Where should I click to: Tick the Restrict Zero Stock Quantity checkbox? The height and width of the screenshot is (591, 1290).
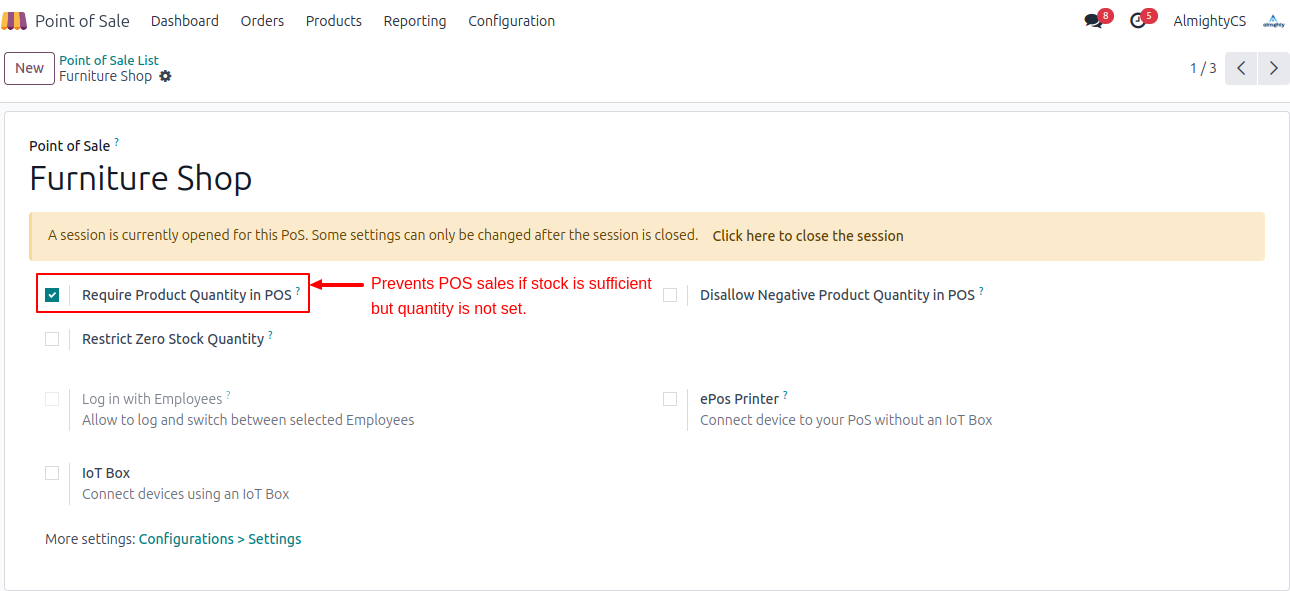(x=52, y=339)
